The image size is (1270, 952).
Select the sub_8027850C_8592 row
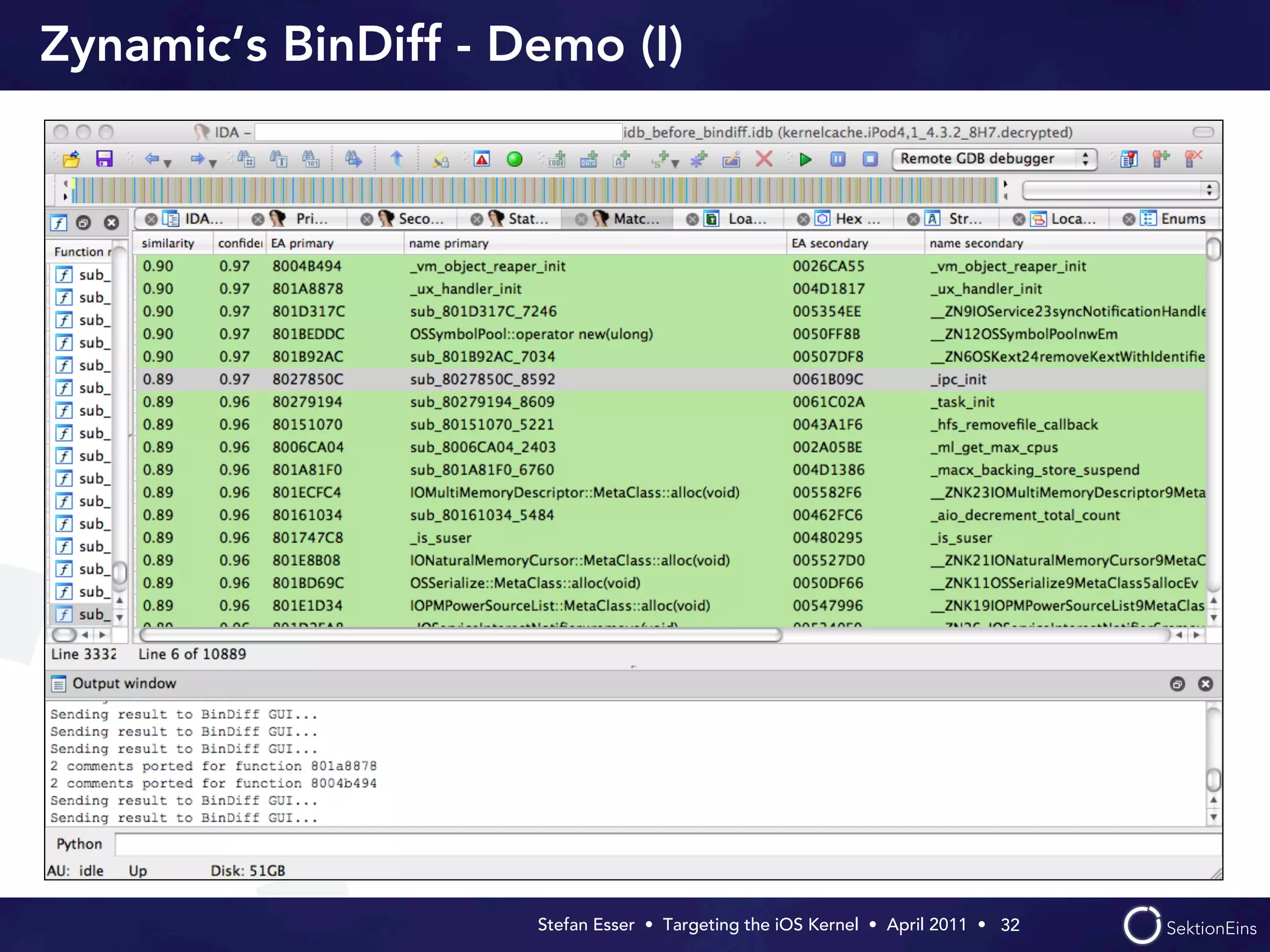[671, 379]
